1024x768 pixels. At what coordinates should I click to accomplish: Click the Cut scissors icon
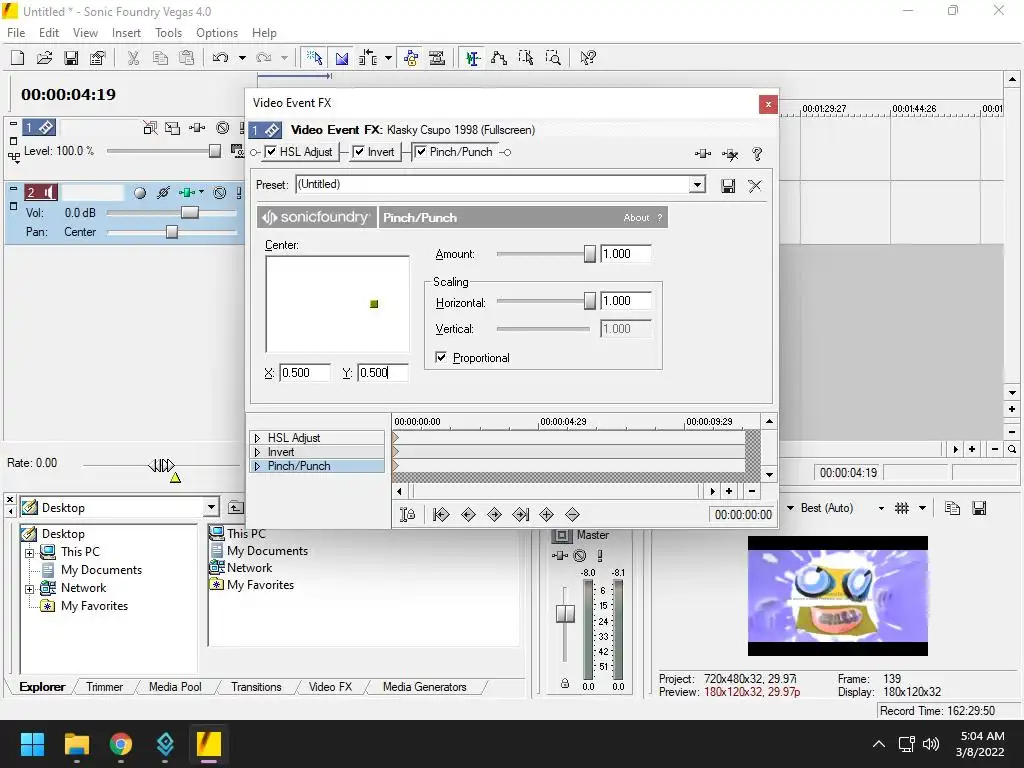pos(133,58)
